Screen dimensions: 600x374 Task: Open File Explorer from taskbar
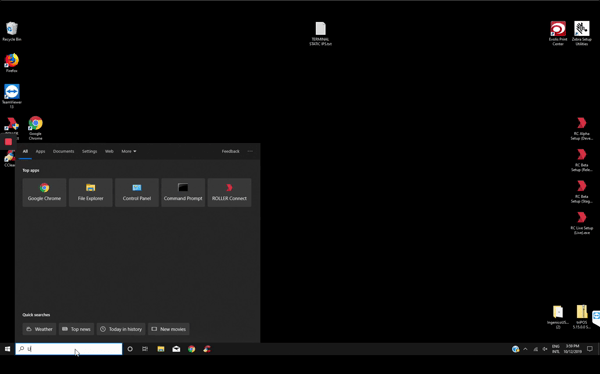161,349
